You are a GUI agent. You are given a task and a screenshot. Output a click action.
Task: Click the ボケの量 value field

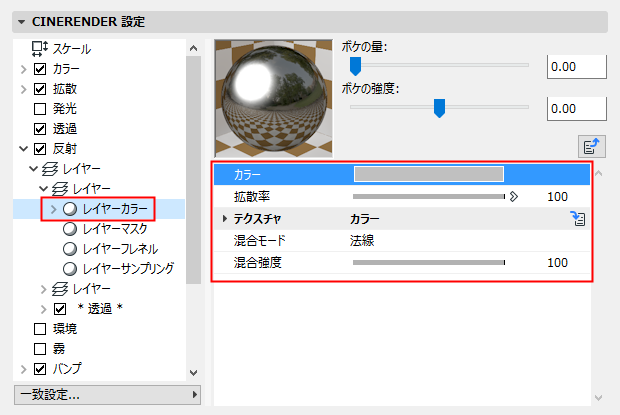click(577, 67)
